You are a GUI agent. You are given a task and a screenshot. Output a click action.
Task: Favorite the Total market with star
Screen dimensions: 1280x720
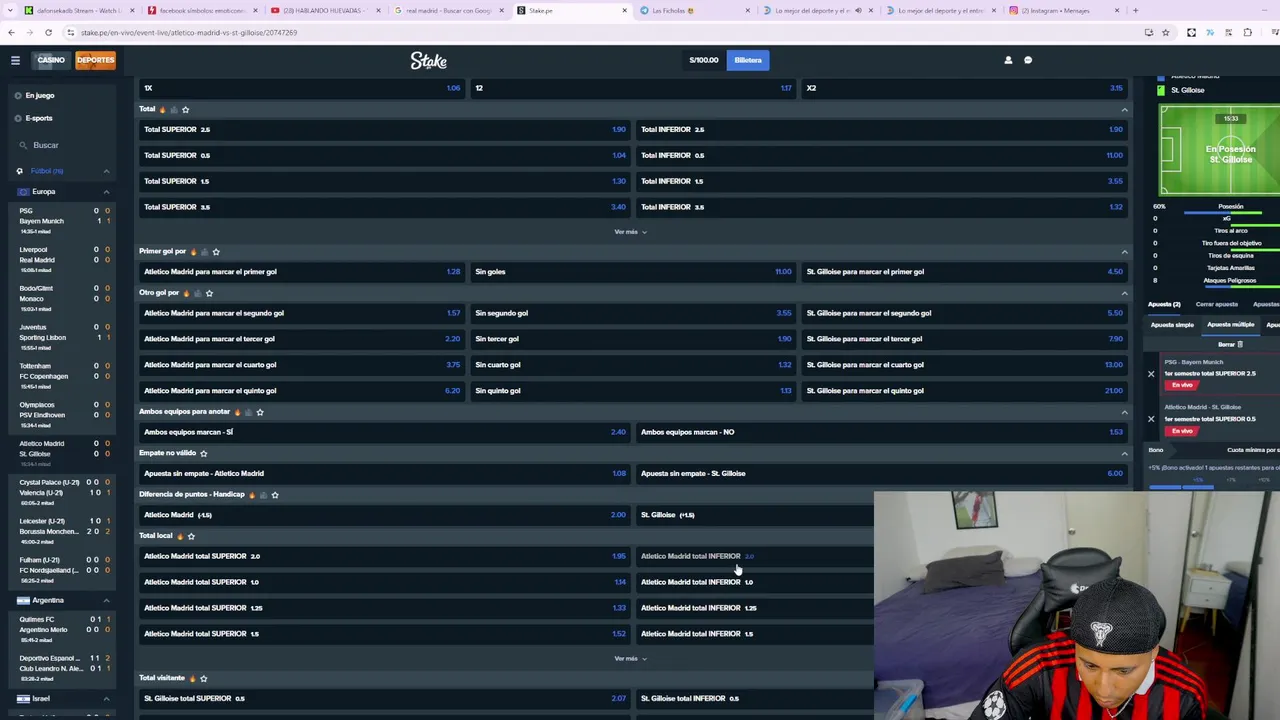(185, 109)
